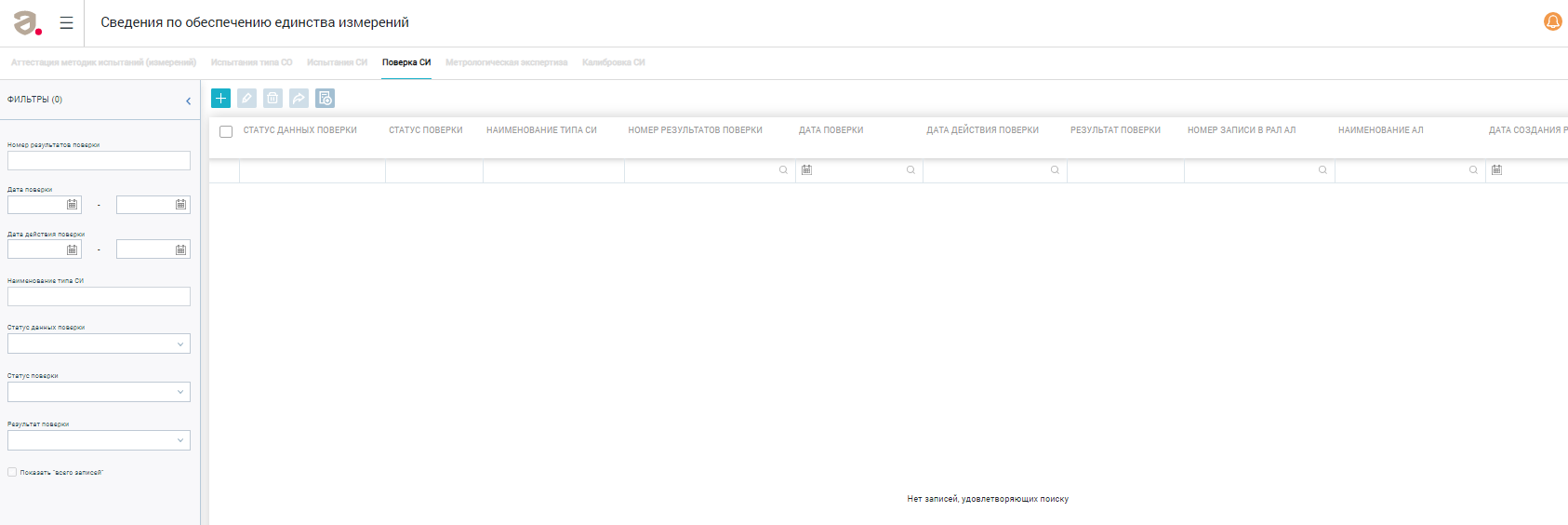Image resolution: width=1568 pixels, height=525 pixels.
Task: Click the Результат поверки column header
Action: pyautogui.click(x=1115, y=130)
